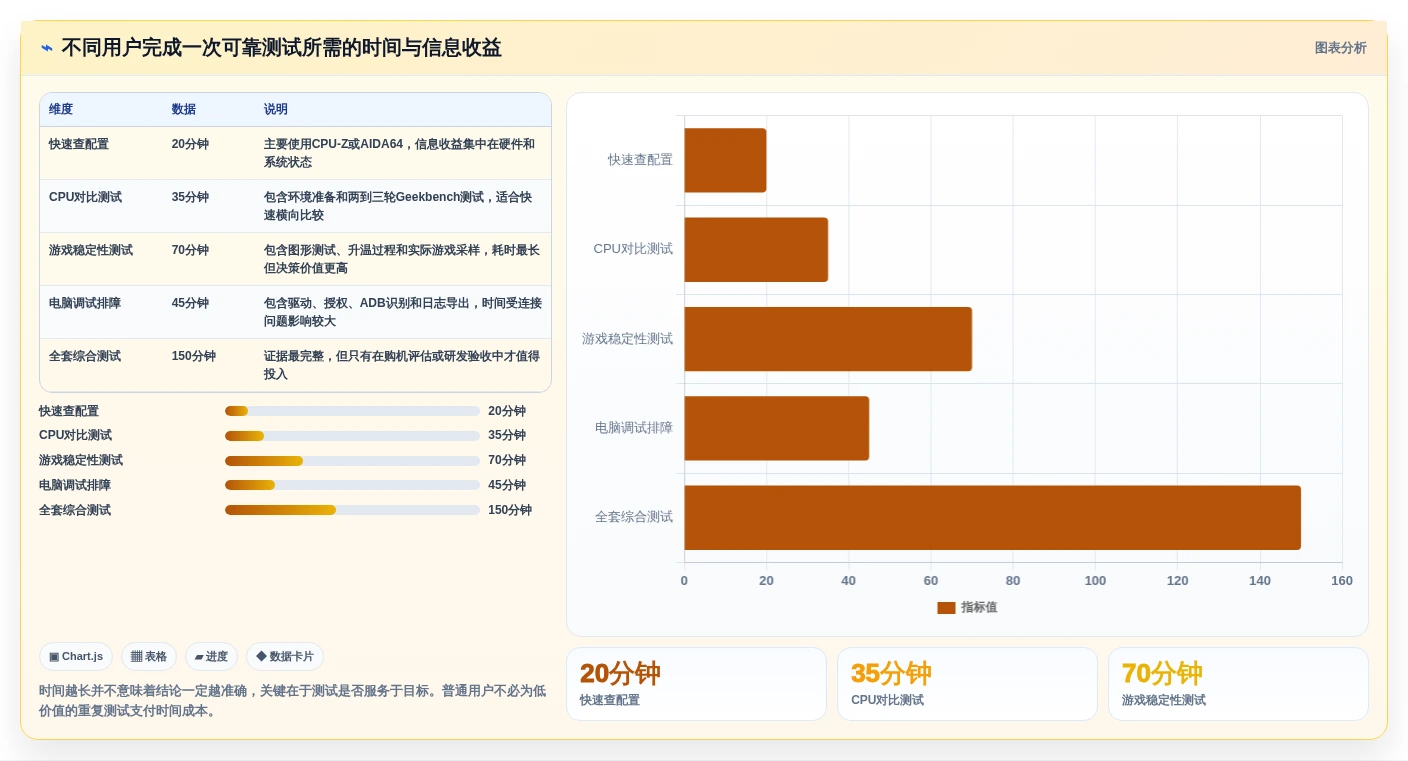Click the 电脑调试排障 table row name
Viewport: 1408px width, 761px height.
85,303
